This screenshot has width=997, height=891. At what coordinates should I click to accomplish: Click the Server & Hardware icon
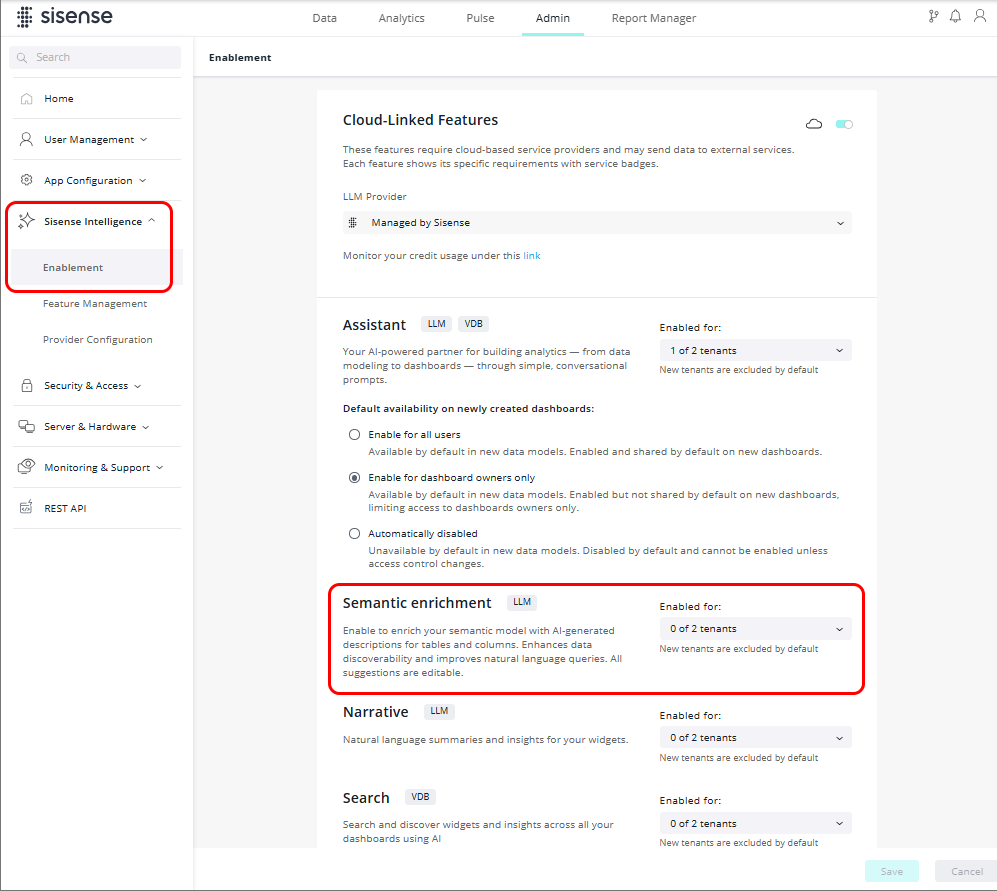27,426
